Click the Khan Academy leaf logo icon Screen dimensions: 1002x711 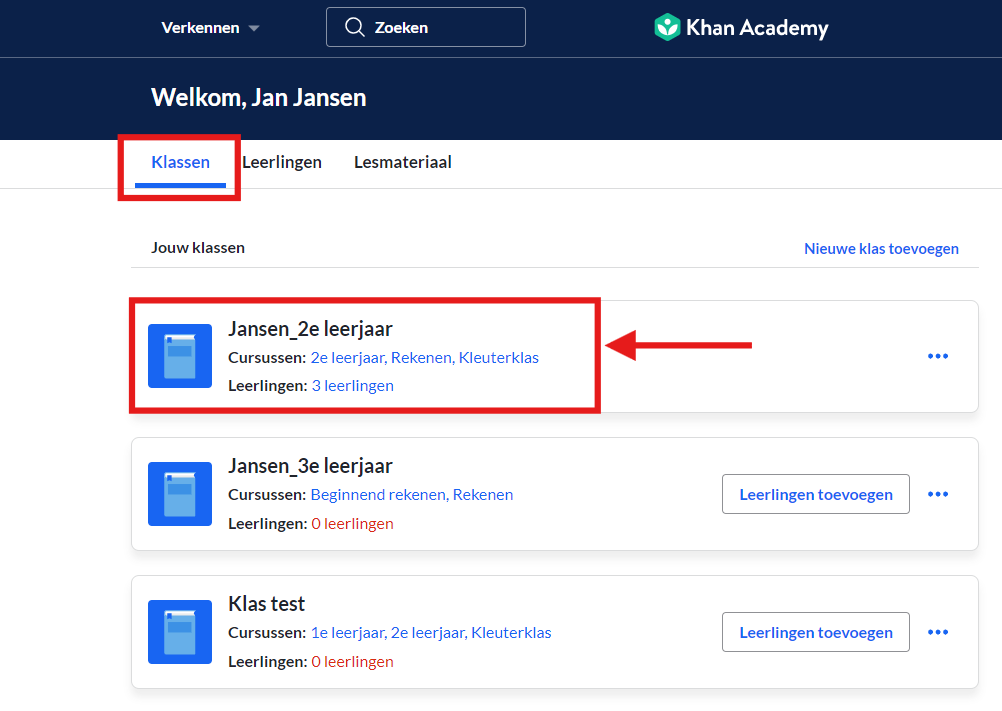667,27
